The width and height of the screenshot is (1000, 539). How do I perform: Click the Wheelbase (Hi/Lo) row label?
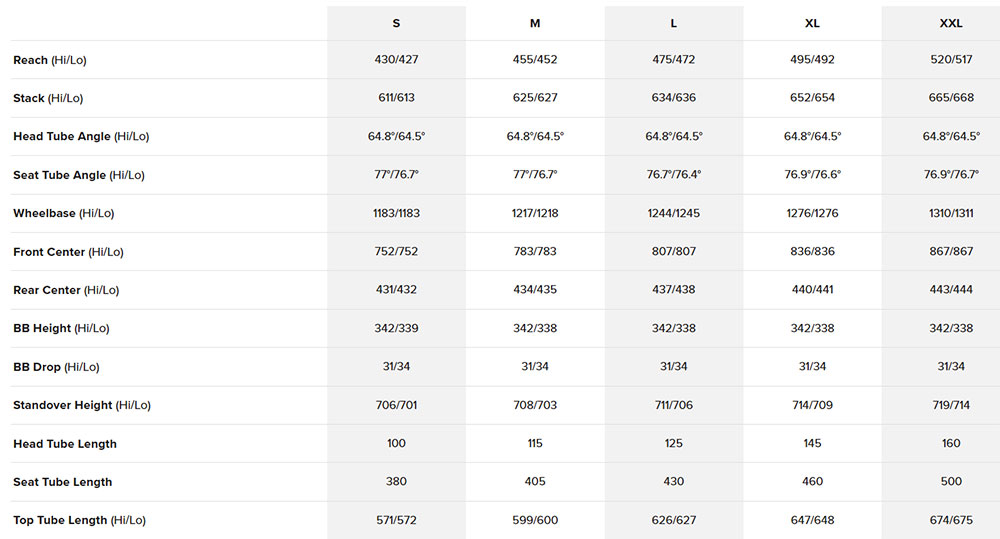(x=64, y=214)
